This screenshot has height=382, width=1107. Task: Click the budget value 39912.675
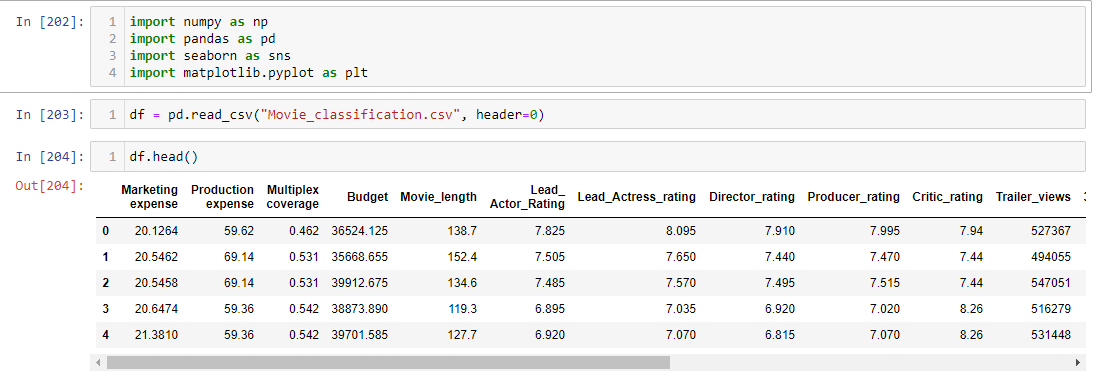(x=359, y=283)
